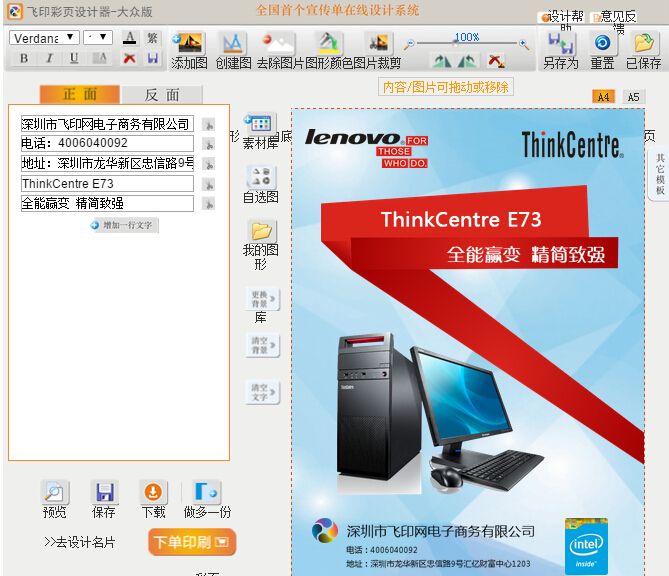Click the 另存为 (save as) icon
This screenshot has width=669, height=576.
[559, 44]
